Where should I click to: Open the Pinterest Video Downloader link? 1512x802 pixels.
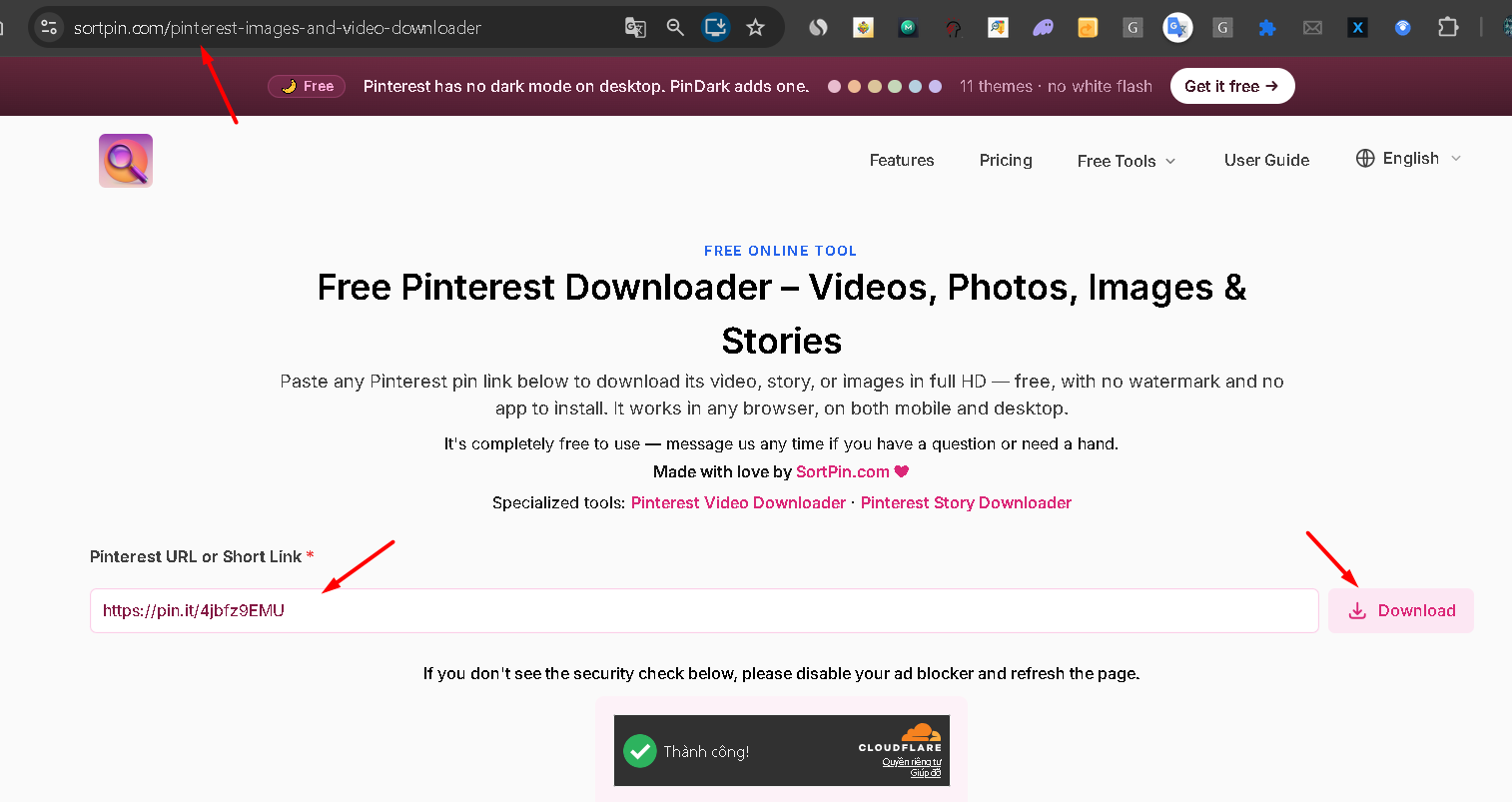click(738, 502)
